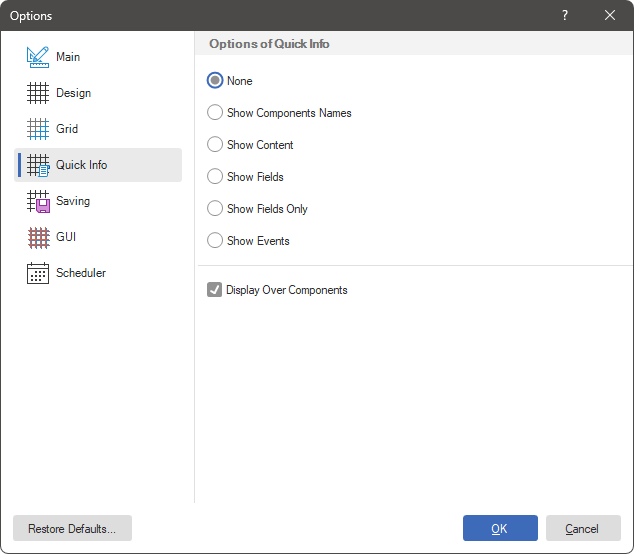This screenshot has width=634, height=554.
Task: Confirm settings with the OK button
Action: (x=500, y=528)
